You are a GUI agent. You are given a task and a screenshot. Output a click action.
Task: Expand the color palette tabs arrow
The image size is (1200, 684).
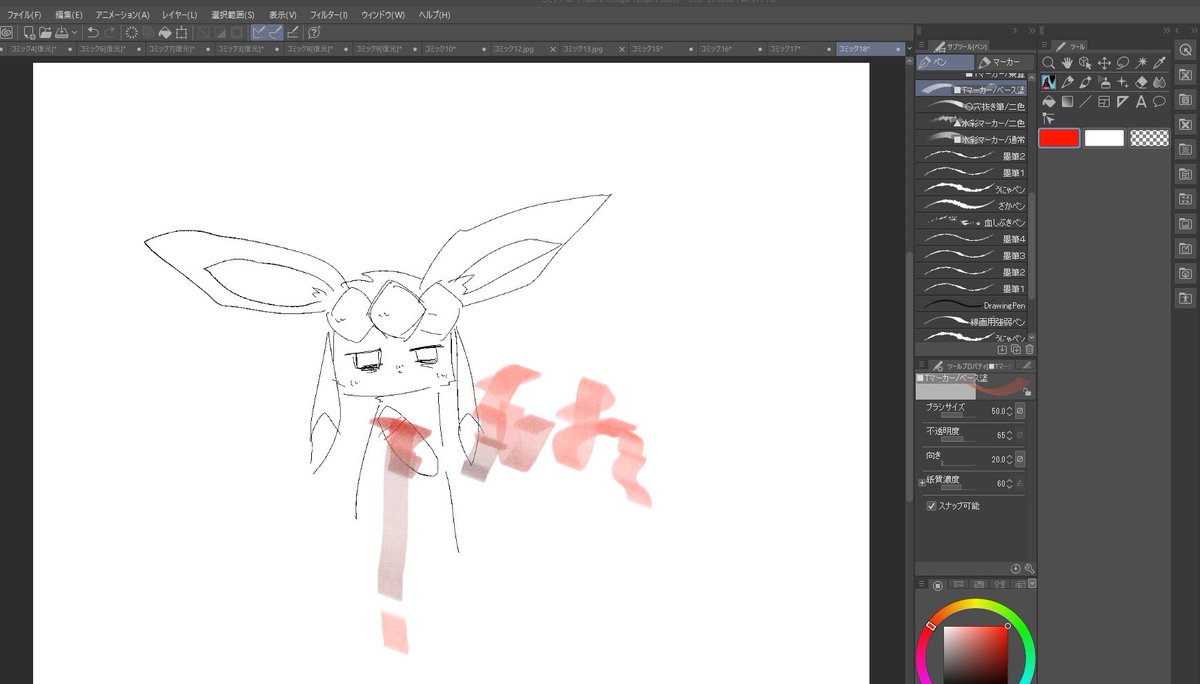[1032, 583]
